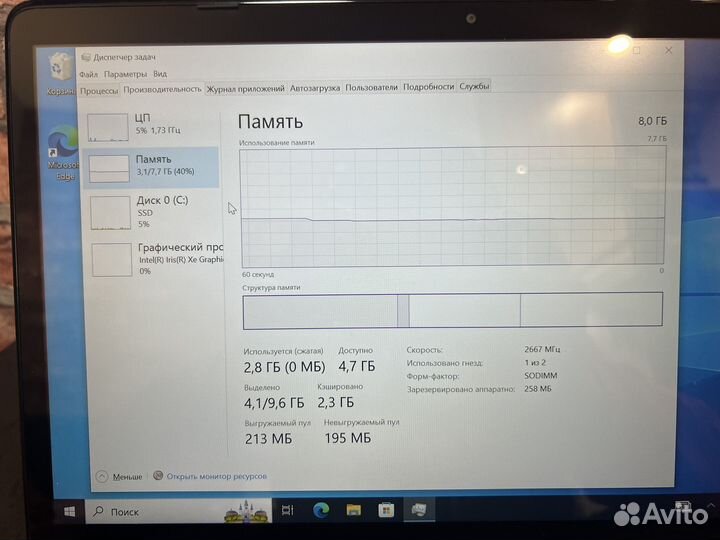Close the Task Manager window

click(x=669, y=51)
